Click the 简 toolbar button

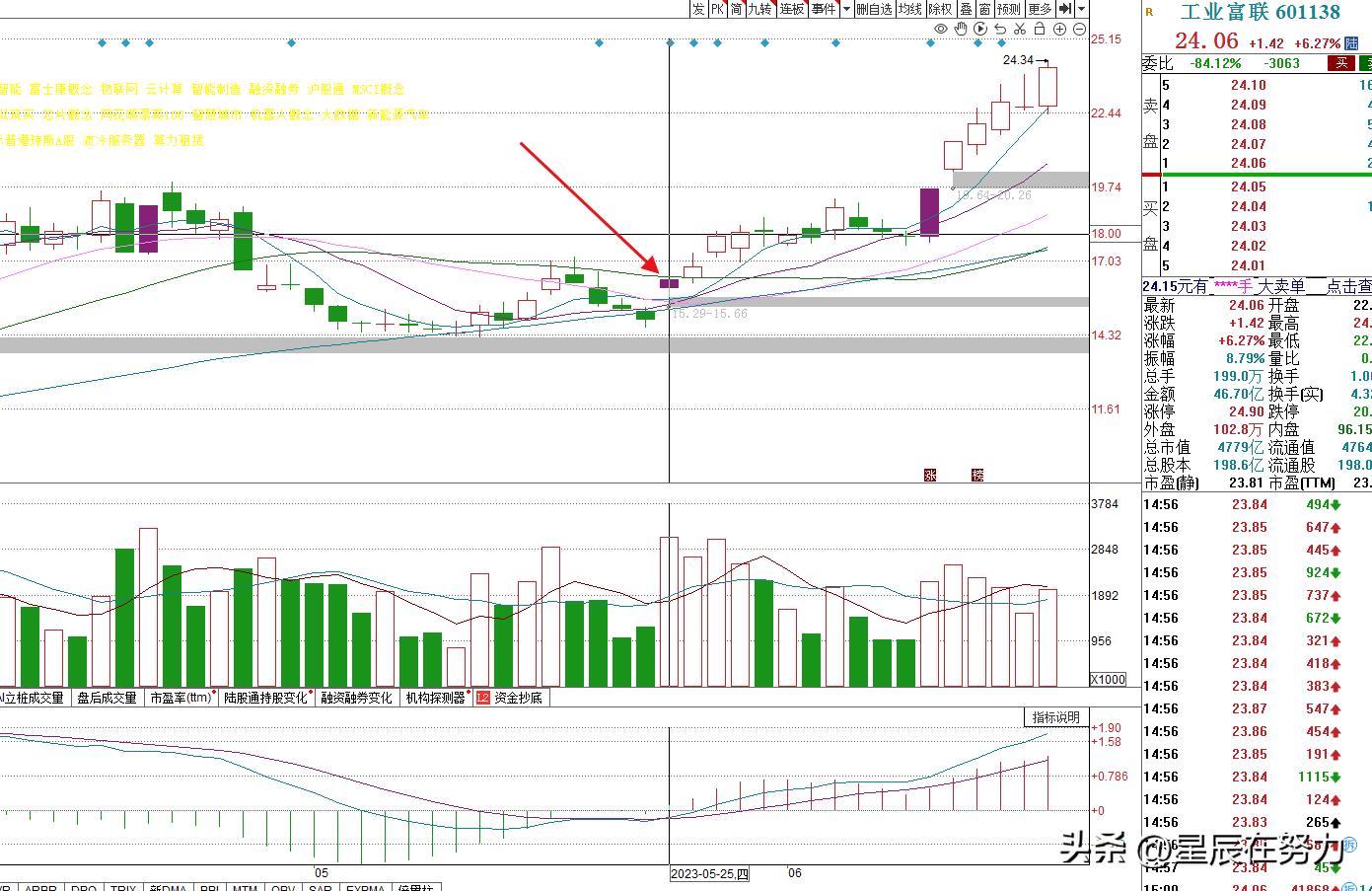click(736, 9)
